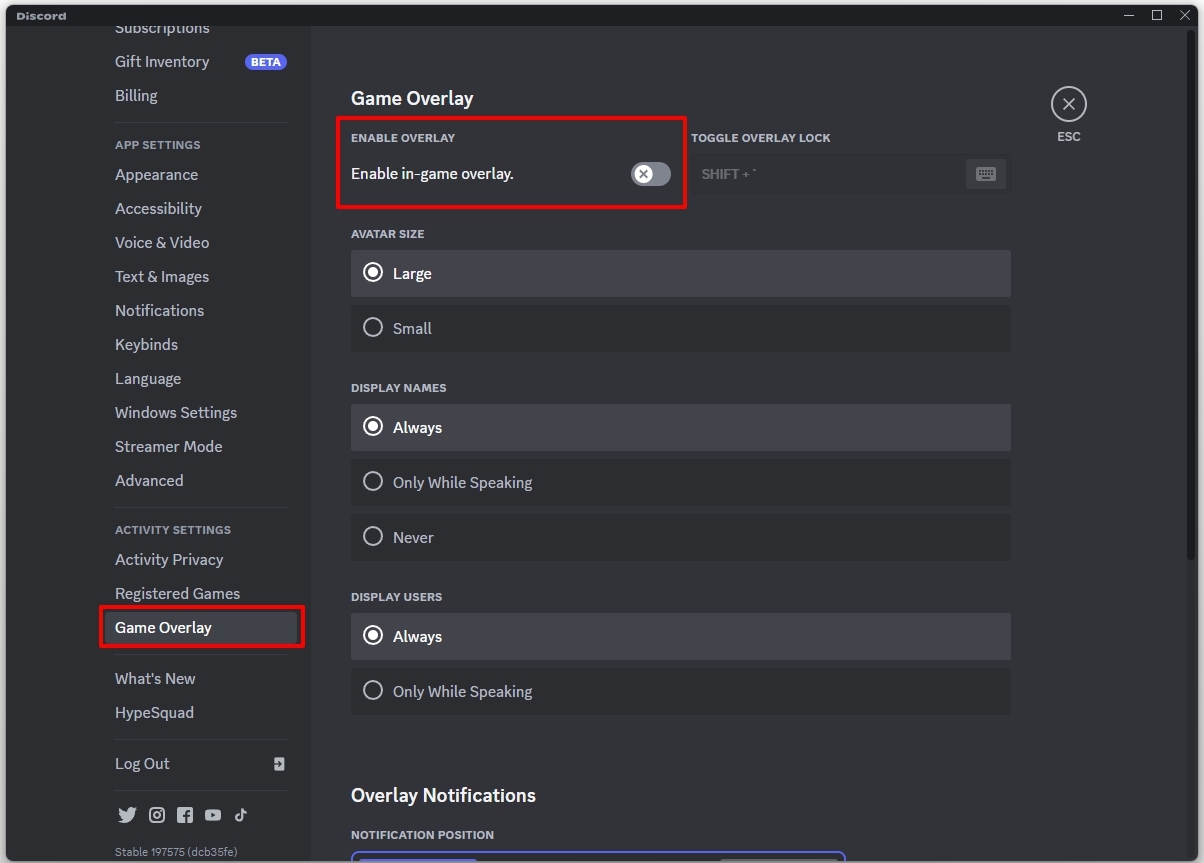Open the Voice & Video settings
Viewport: 1204px width, 863px height.
(x=162, y=243)
